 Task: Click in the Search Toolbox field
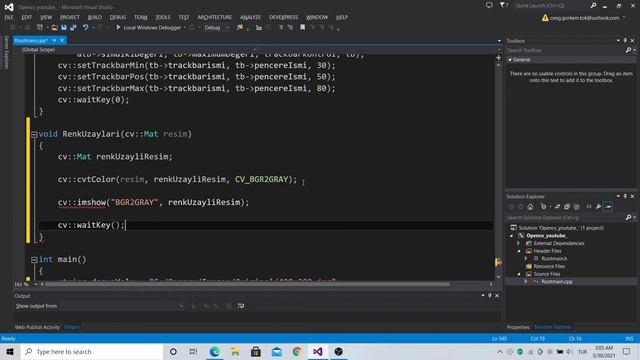pyautogui.click(x=566, y=50)
